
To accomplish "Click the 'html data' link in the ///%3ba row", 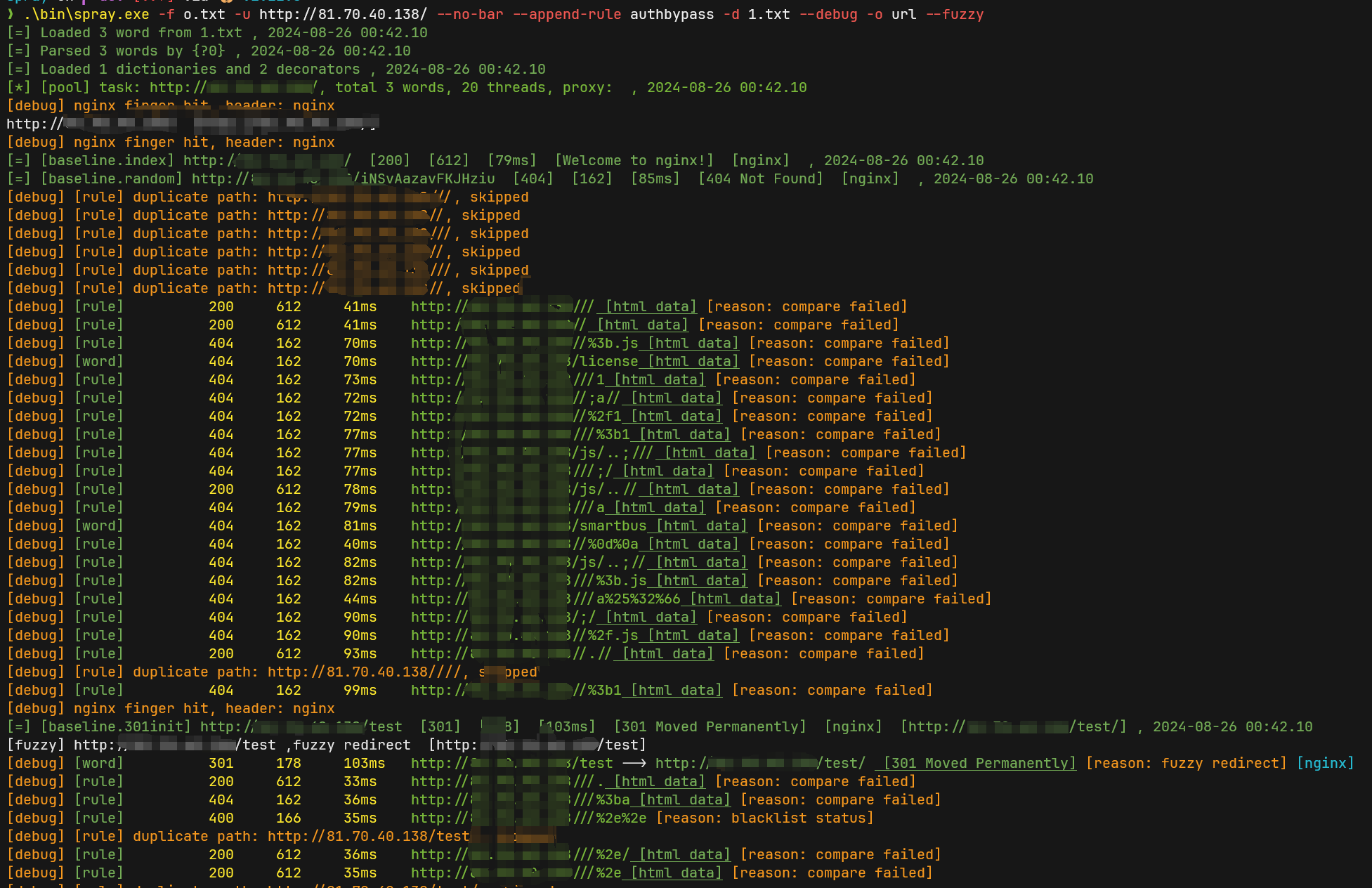I will pyautogui.click(x=684, y=799).
